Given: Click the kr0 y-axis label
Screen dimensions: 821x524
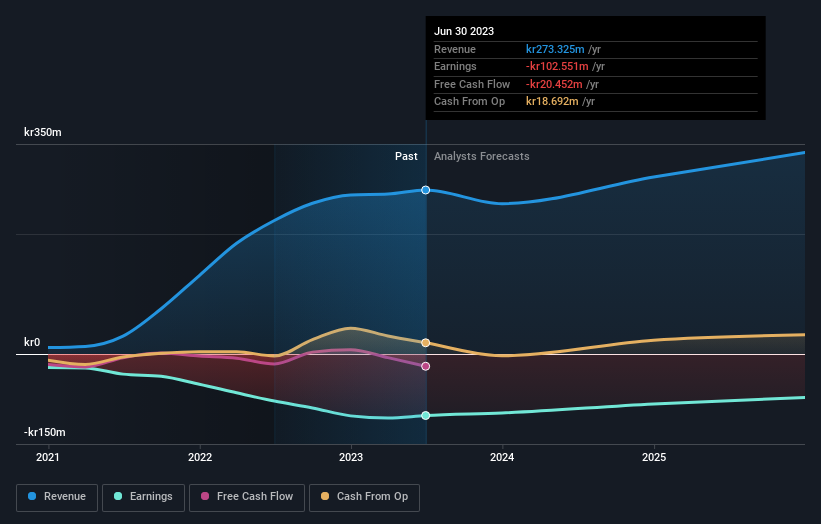Looking at the screenshot, I should 32,342.
